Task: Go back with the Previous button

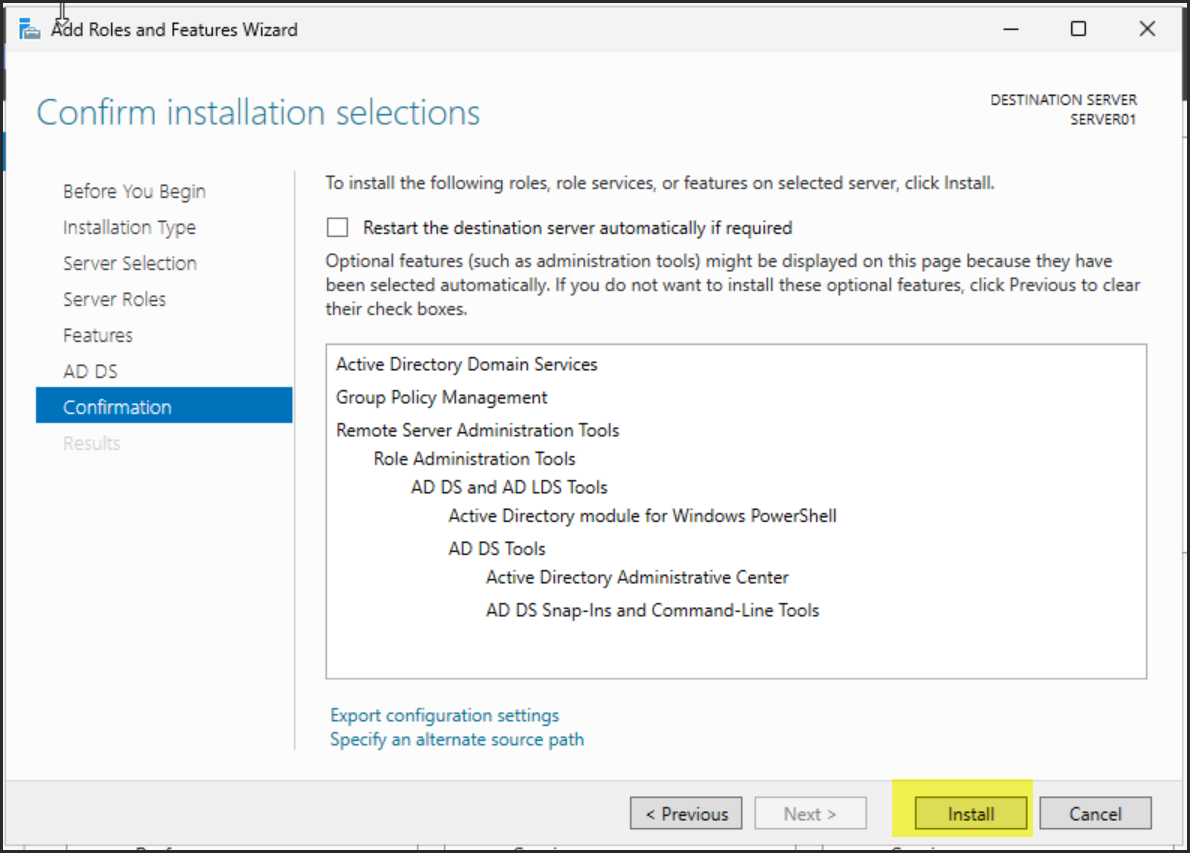Action: (686, 813)
